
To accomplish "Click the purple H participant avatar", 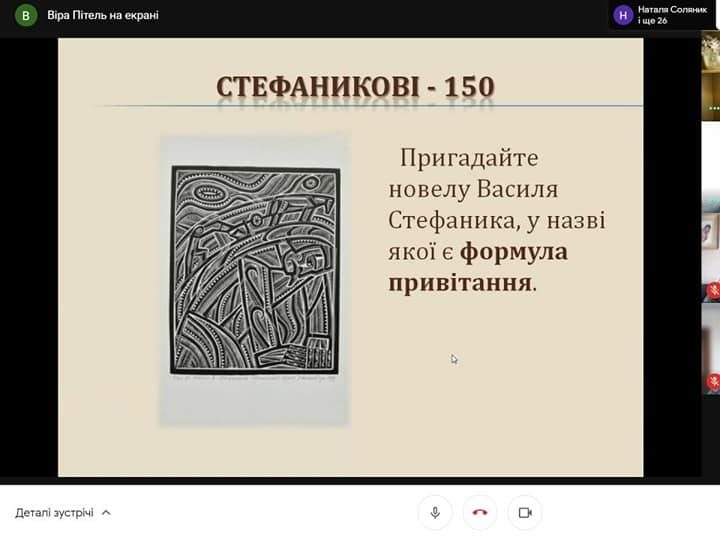I will [x=623, y=16].
